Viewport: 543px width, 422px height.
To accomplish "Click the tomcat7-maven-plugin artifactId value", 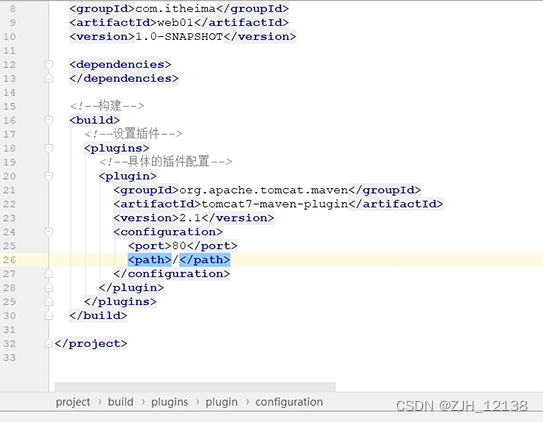I will click(x=275, y=204).
